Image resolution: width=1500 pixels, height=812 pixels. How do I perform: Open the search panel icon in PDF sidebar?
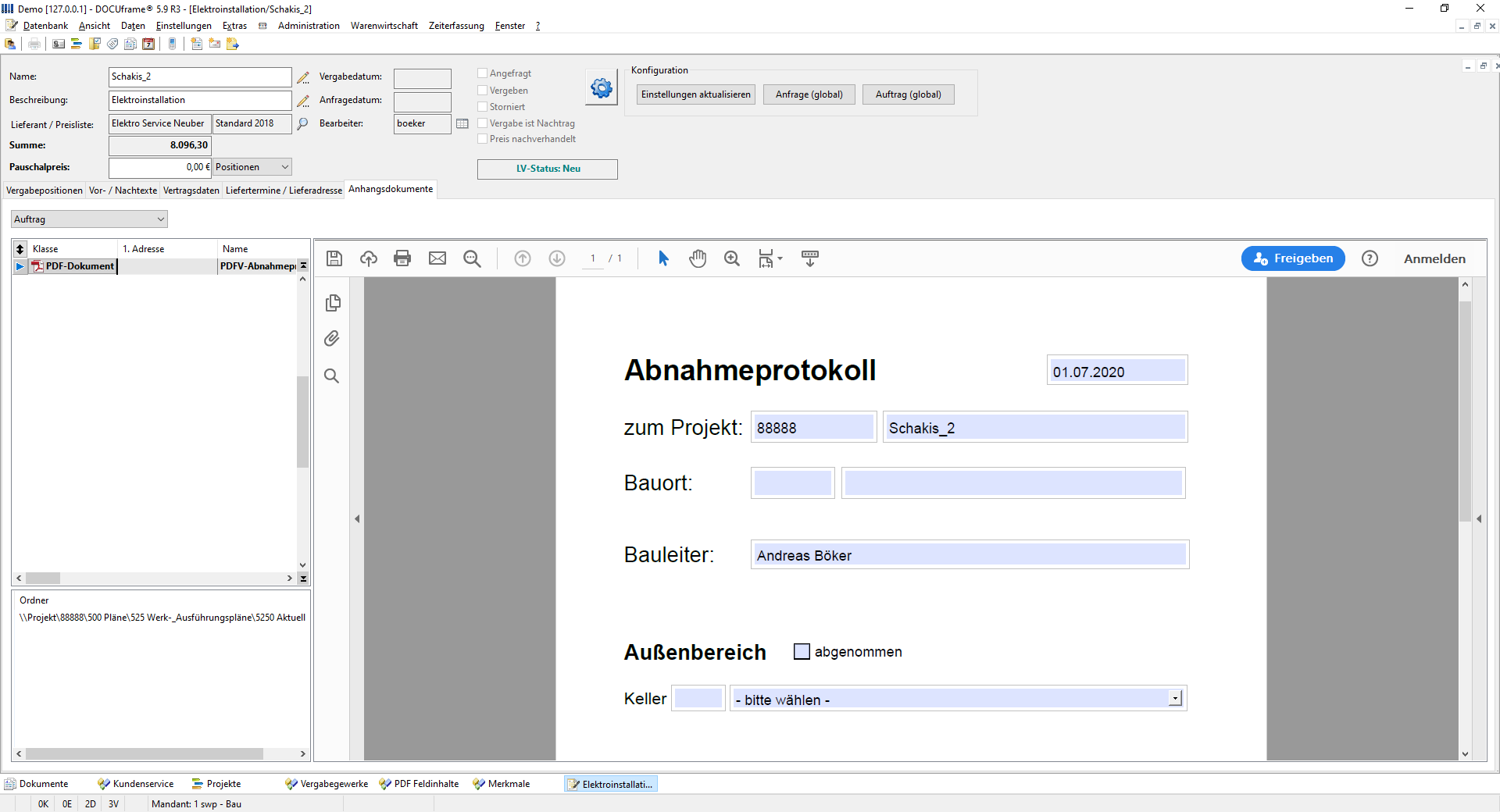tap(332, 376)
